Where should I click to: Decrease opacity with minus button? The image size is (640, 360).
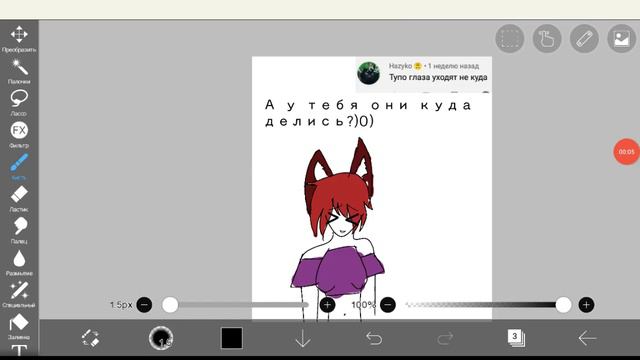coord(388,305)
